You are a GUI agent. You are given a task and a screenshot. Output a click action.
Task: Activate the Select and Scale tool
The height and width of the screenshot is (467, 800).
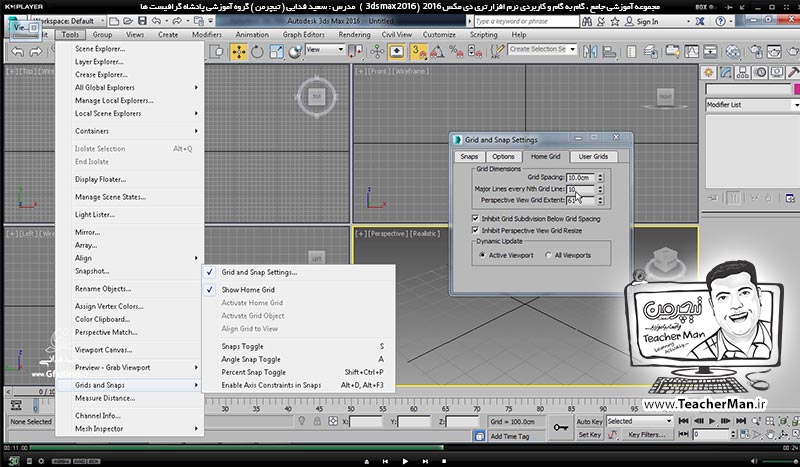pos(276,52)
